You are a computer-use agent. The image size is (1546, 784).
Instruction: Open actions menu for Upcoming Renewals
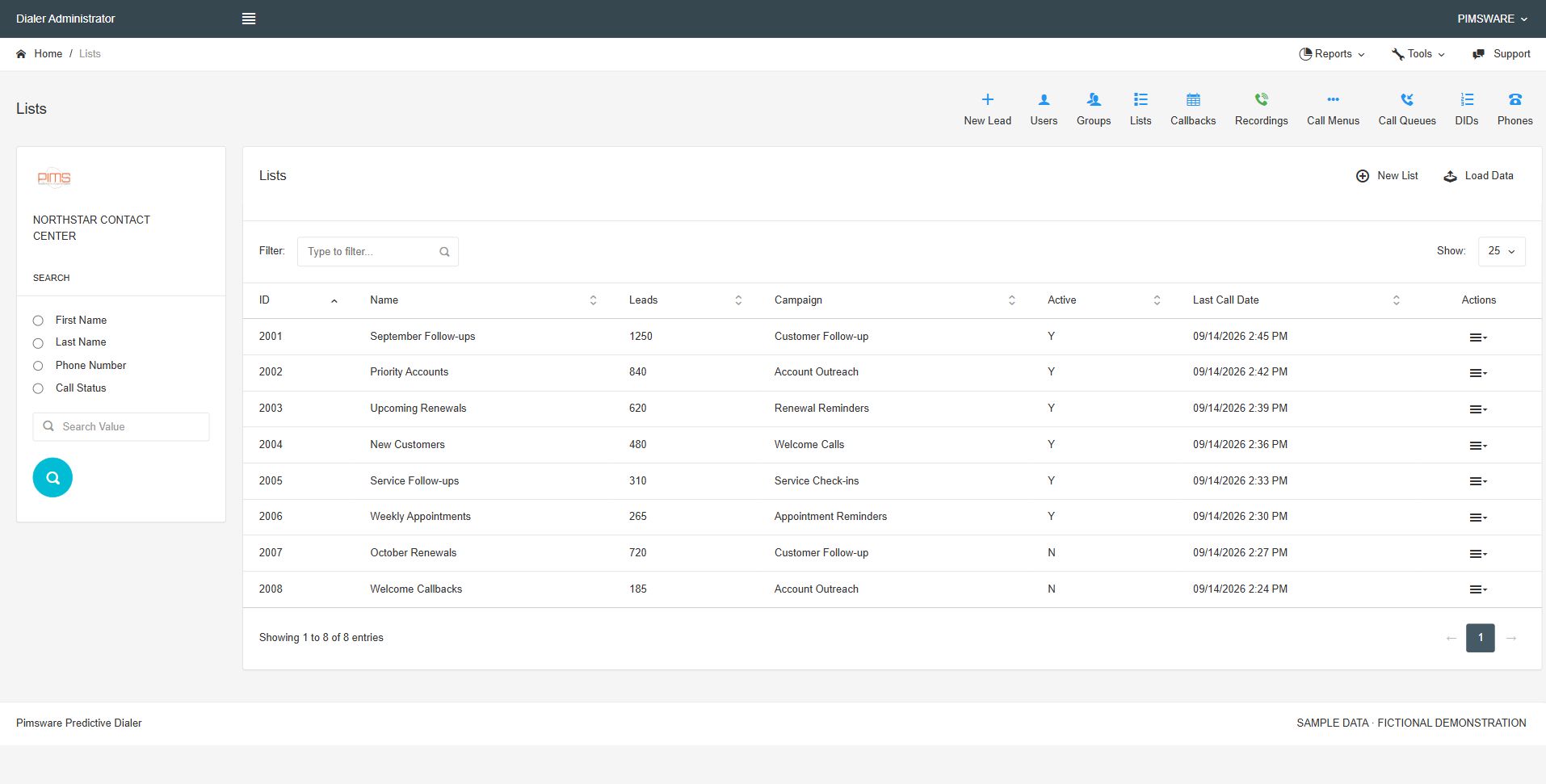coord(1478,409)
